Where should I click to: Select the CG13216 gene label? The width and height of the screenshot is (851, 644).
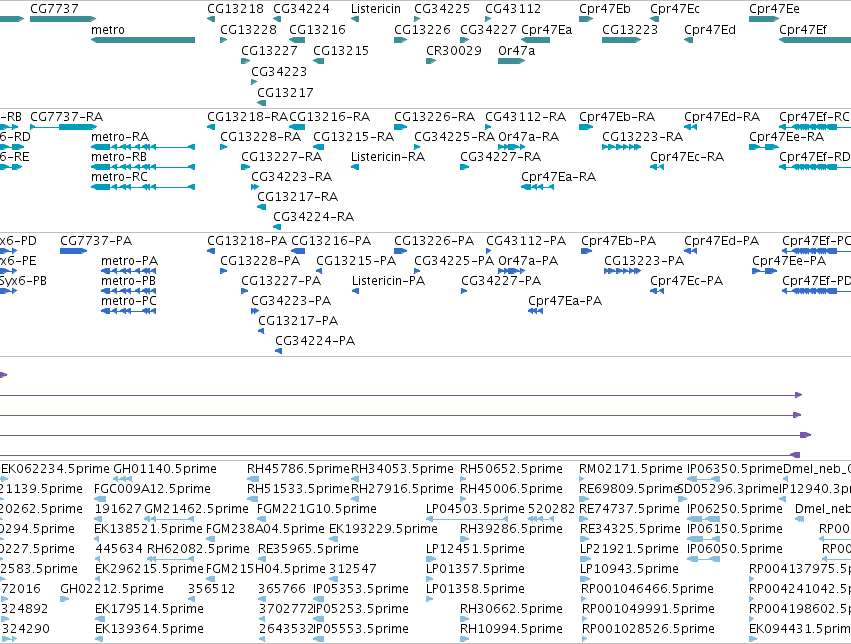tap(317, 30)
